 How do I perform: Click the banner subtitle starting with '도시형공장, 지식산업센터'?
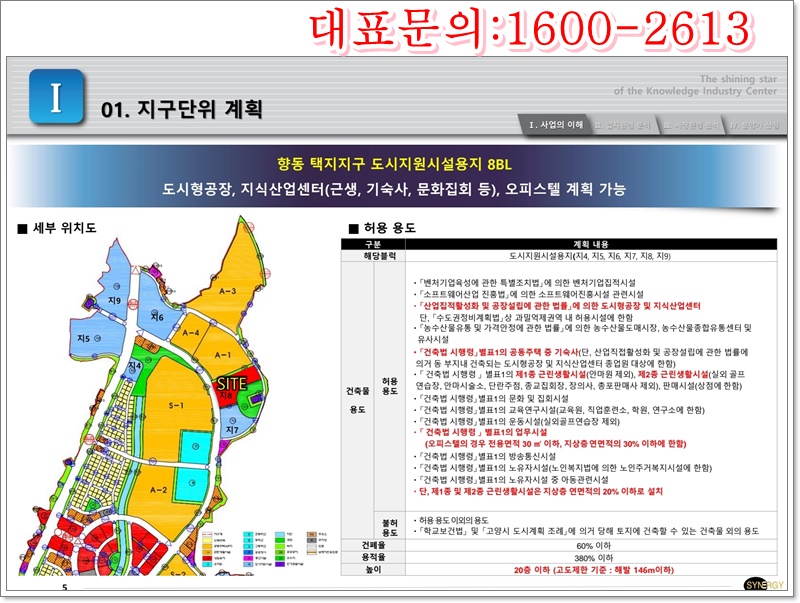point(394,189)
